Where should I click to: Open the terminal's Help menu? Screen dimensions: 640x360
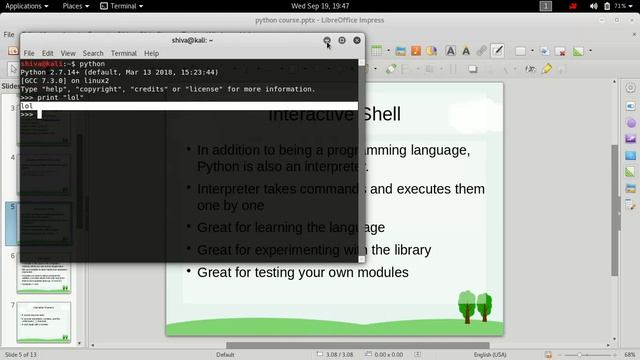(151, 53)
